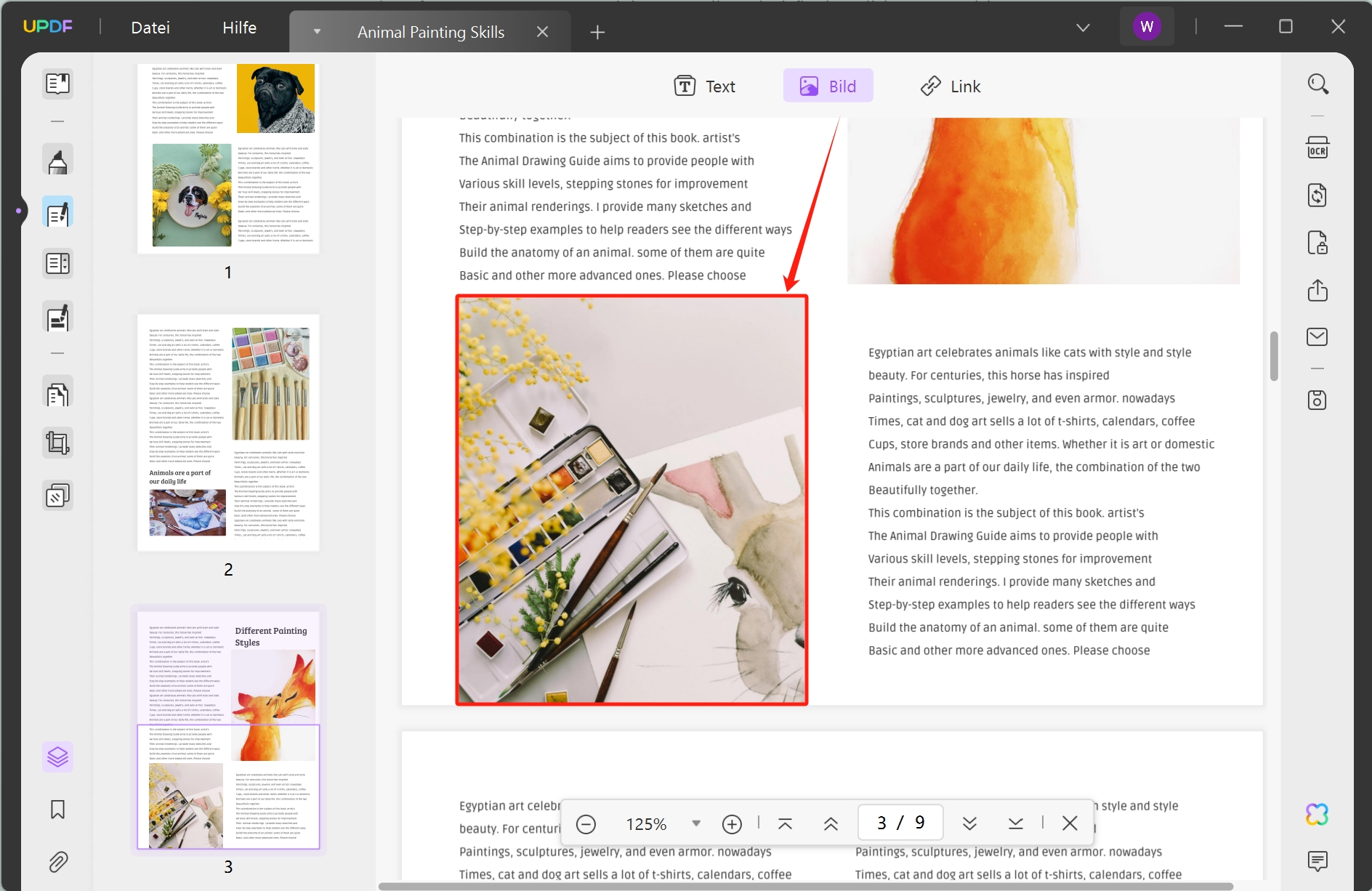Click the Protect PDF lock icon

[1317, 243]
